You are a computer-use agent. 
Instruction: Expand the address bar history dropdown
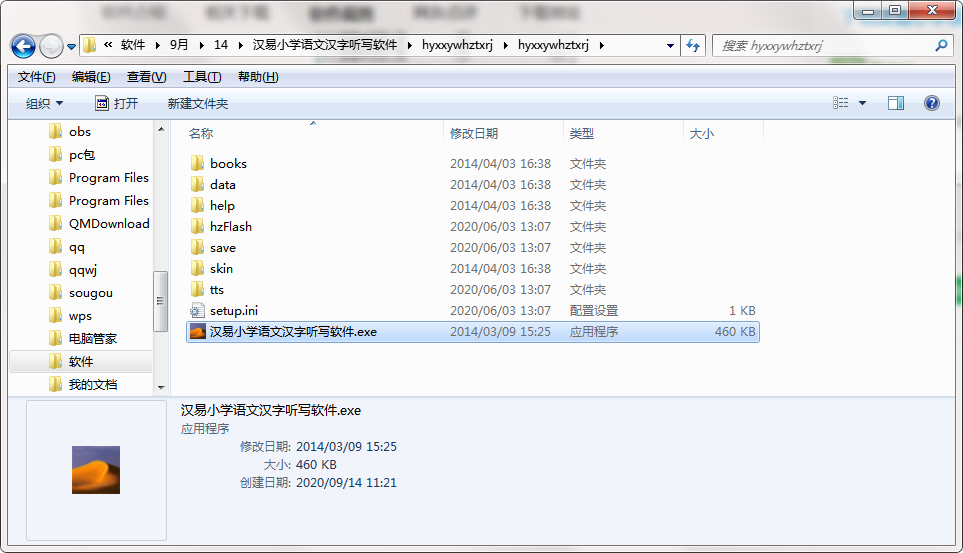[x=670, y=45]
